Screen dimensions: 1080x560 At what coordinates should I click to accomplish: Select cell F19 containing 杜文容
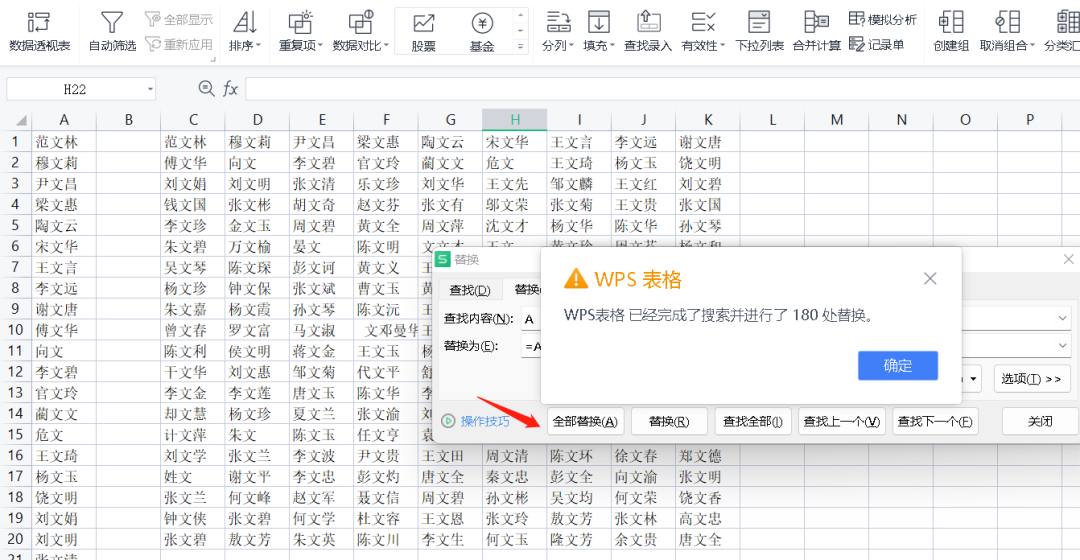(x=386, y=518)
